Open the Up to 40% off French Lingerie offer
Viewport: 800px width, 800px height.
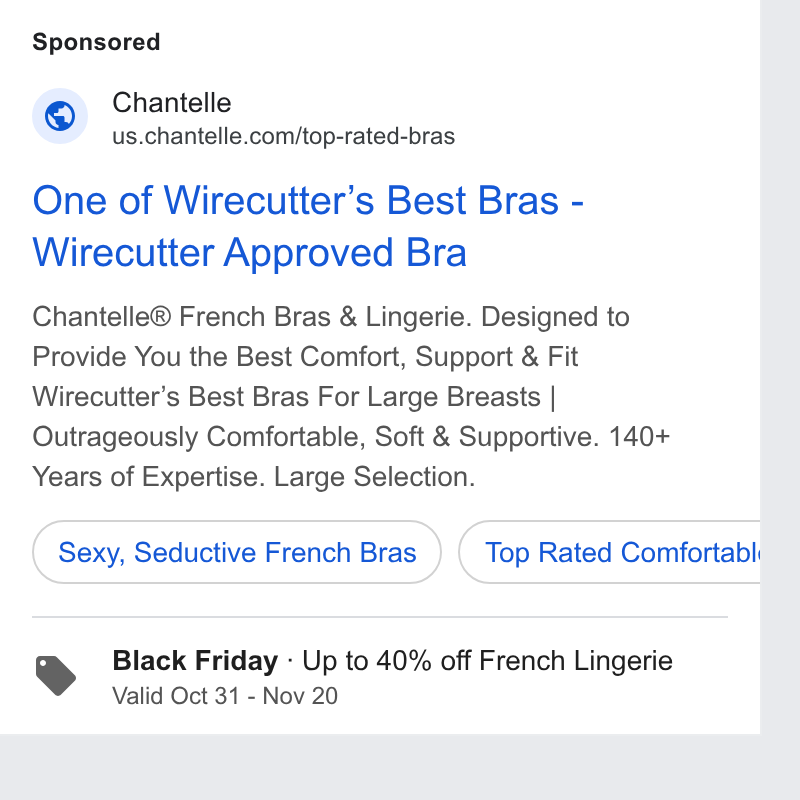coord(487,661)
